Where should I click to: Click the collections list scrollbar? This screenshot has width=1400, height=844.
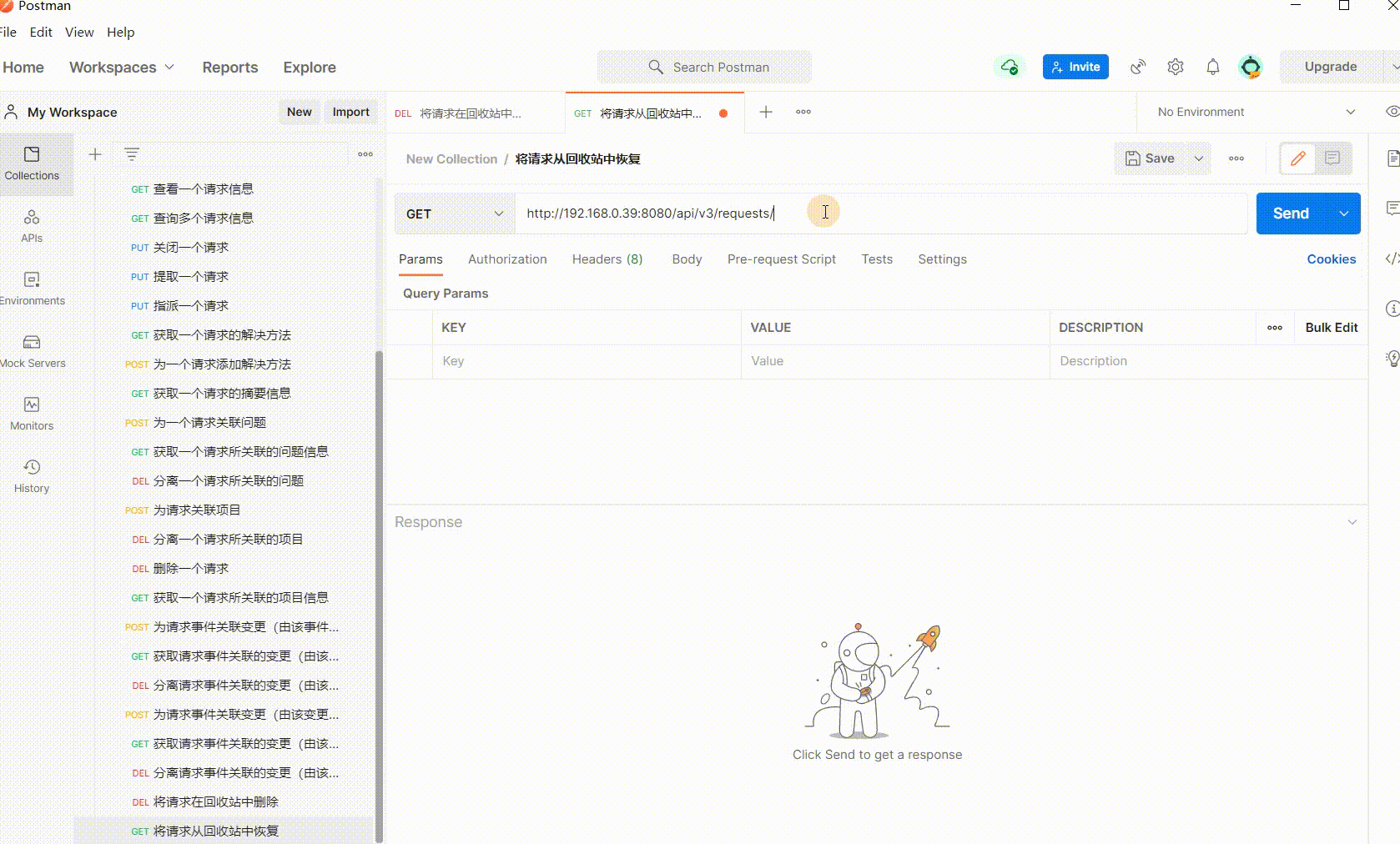click(379, 584)
